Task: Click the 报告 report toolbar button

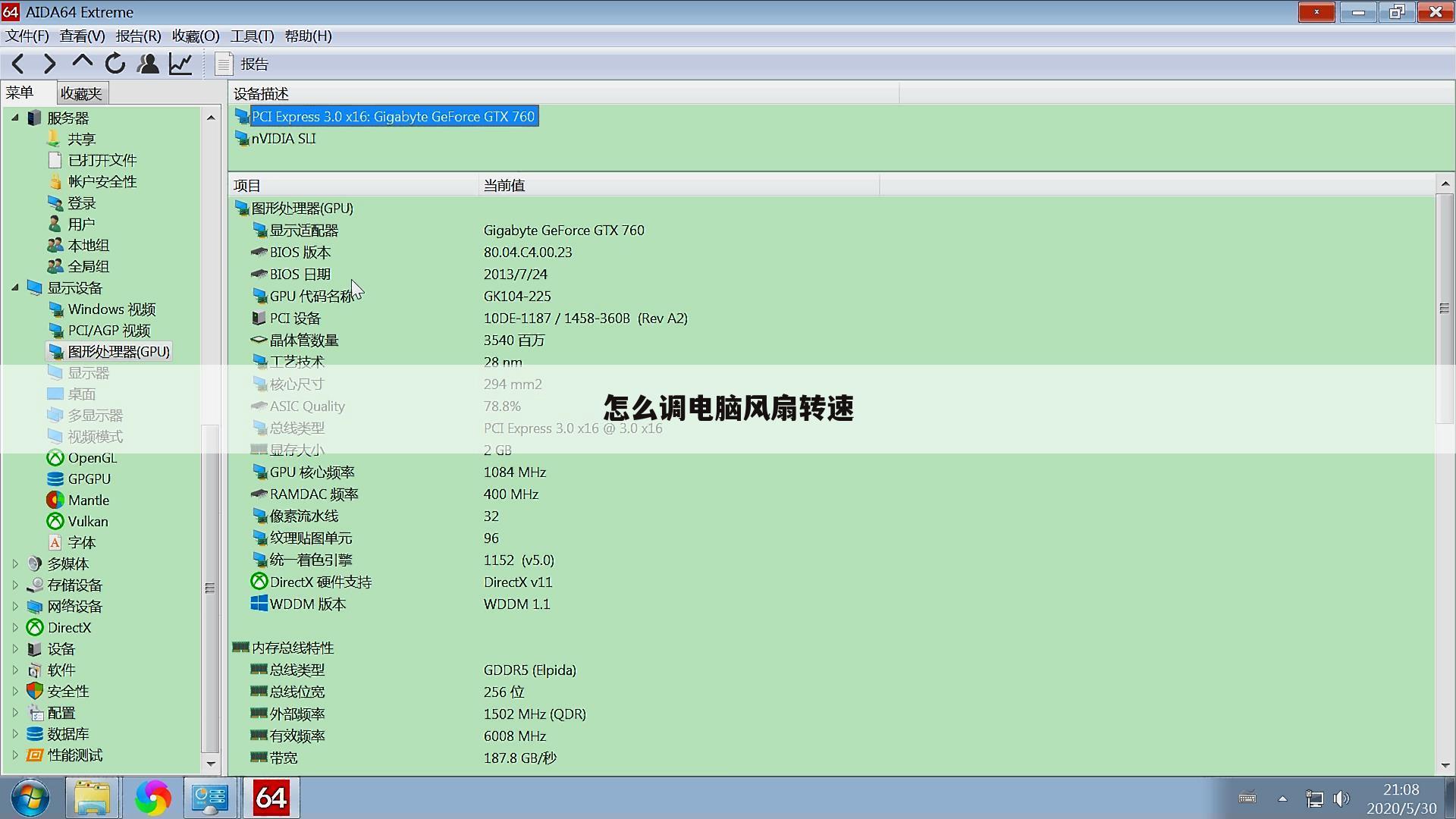Action: 242,64
